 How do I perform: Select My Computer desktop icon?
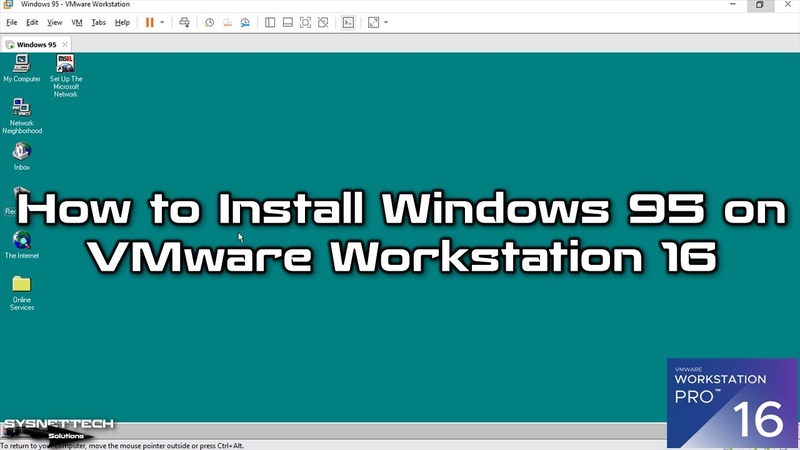pyautogui.click(x=21, y=68)
